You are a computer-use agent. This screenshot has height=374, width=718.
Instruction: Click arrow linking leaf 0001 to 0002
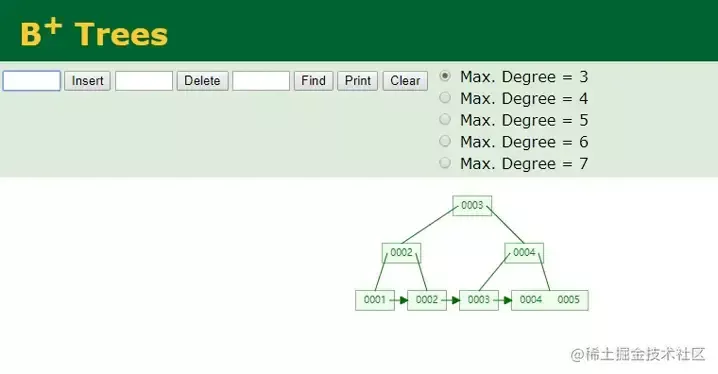tap(399, 300)
